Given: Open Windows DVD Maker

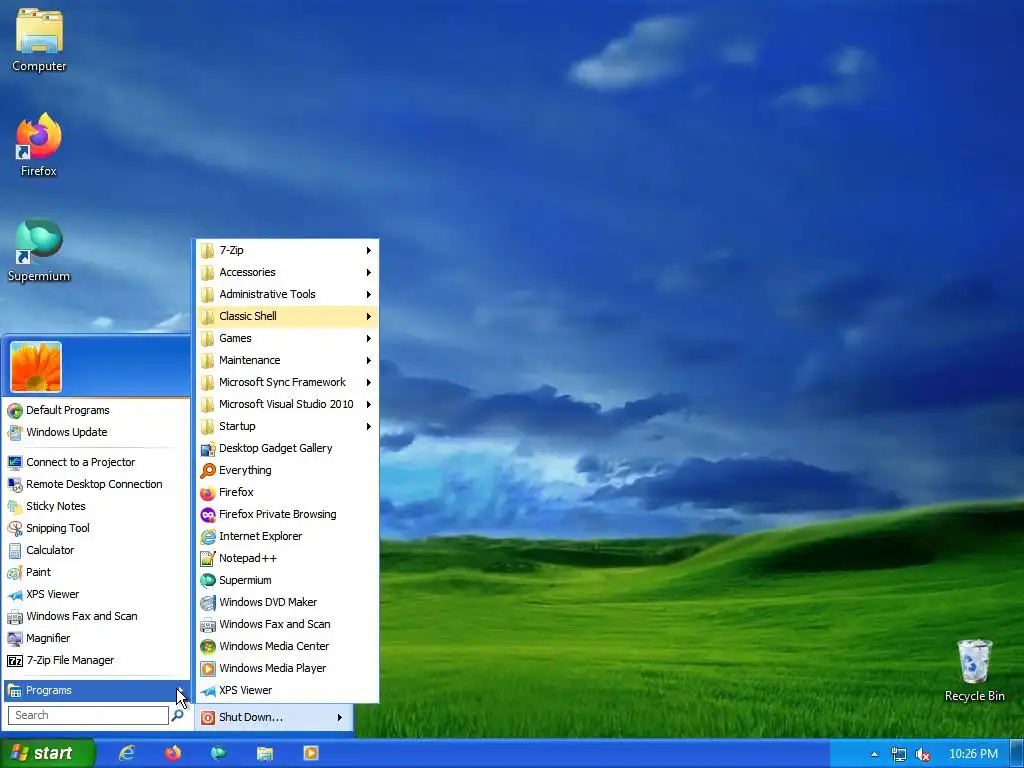Looking at the screenshot, I should click(287, 602).
